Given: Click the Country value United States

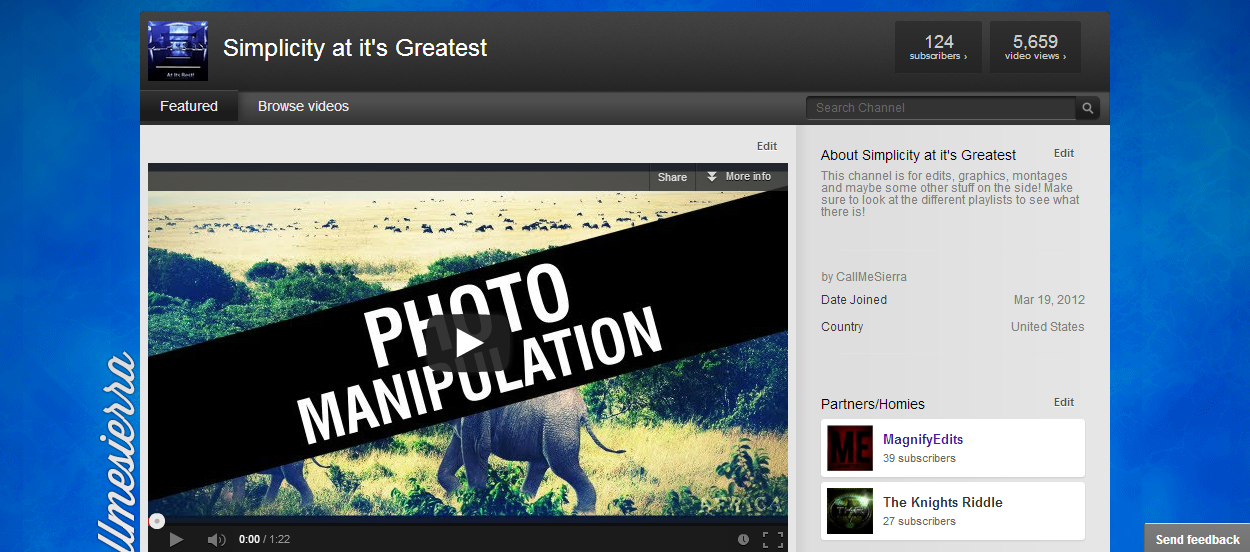Looking at the screenshot, I should 1048,327.
